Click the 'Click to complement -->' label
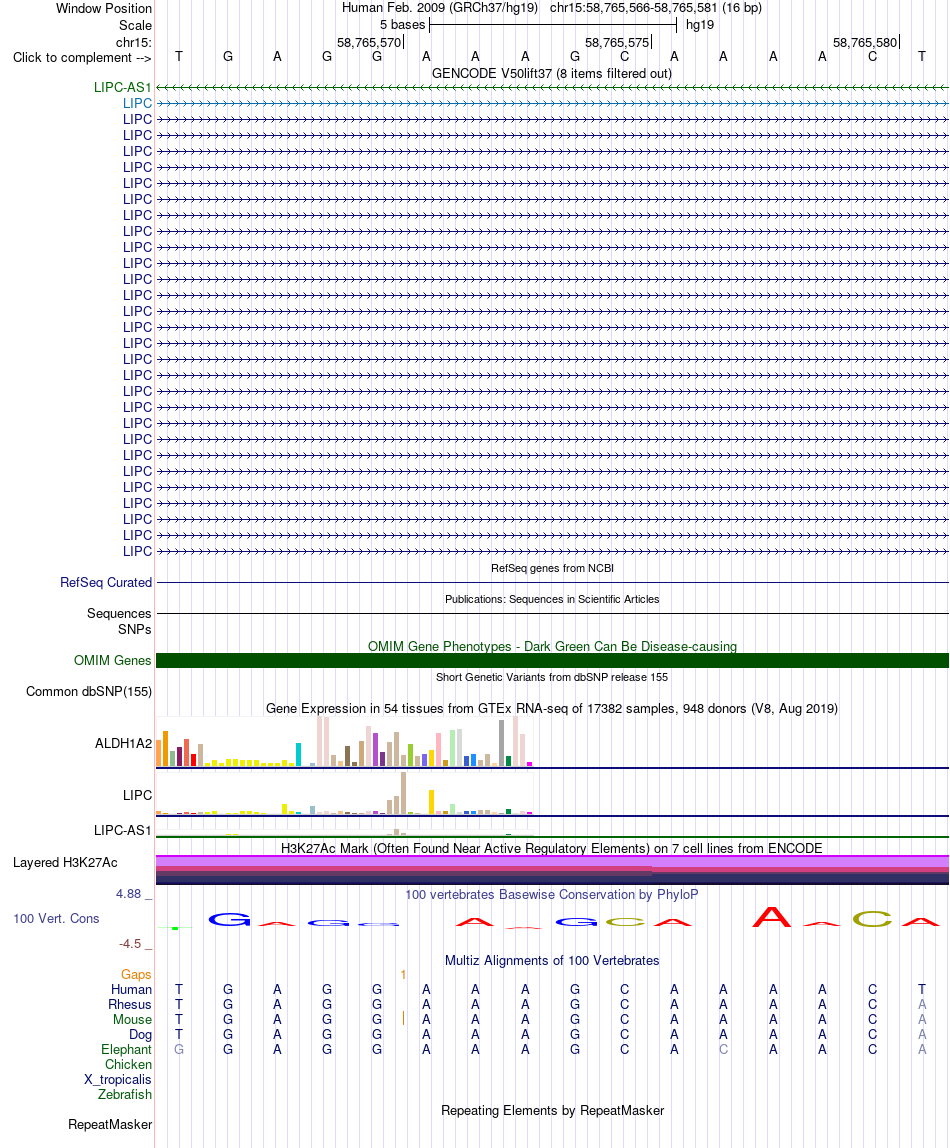The width and height of the screenshot is (950, 1148). pyautogui.click(x=82, y=58)
